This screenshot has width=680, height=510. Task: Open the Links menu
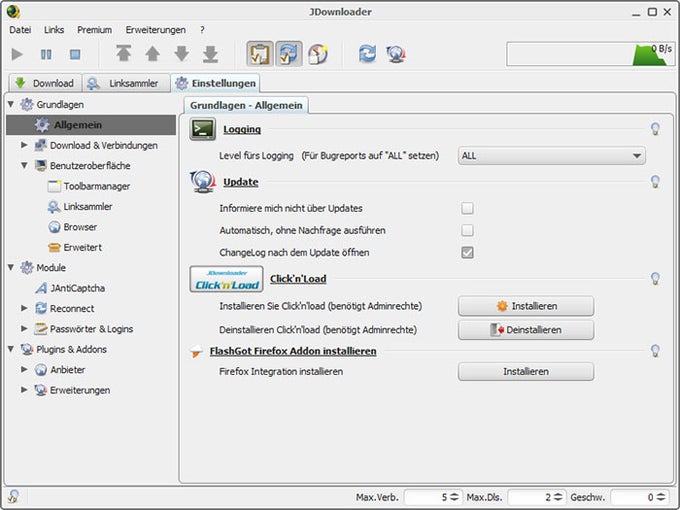54,30
